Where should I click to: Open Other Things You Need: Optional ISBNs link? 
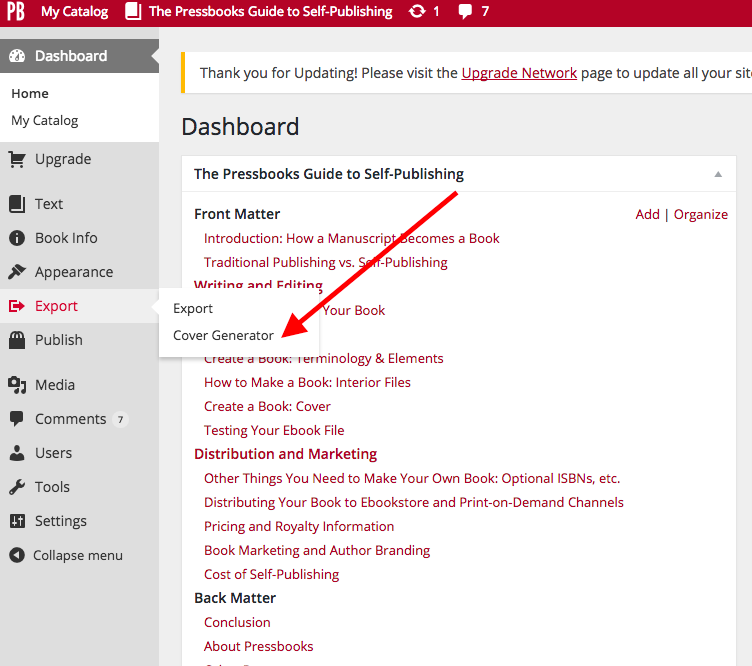(412, 478)
